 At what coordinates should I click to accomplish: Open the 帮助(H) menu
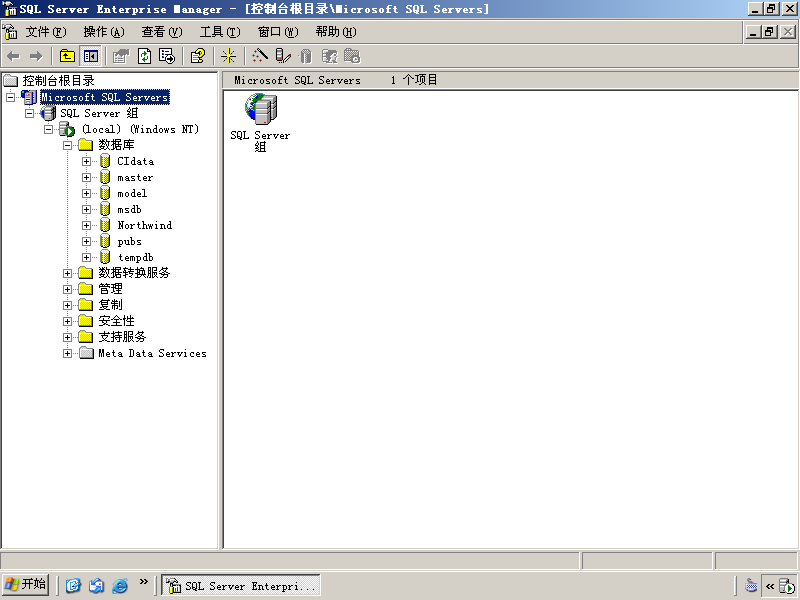click(336, 32)
